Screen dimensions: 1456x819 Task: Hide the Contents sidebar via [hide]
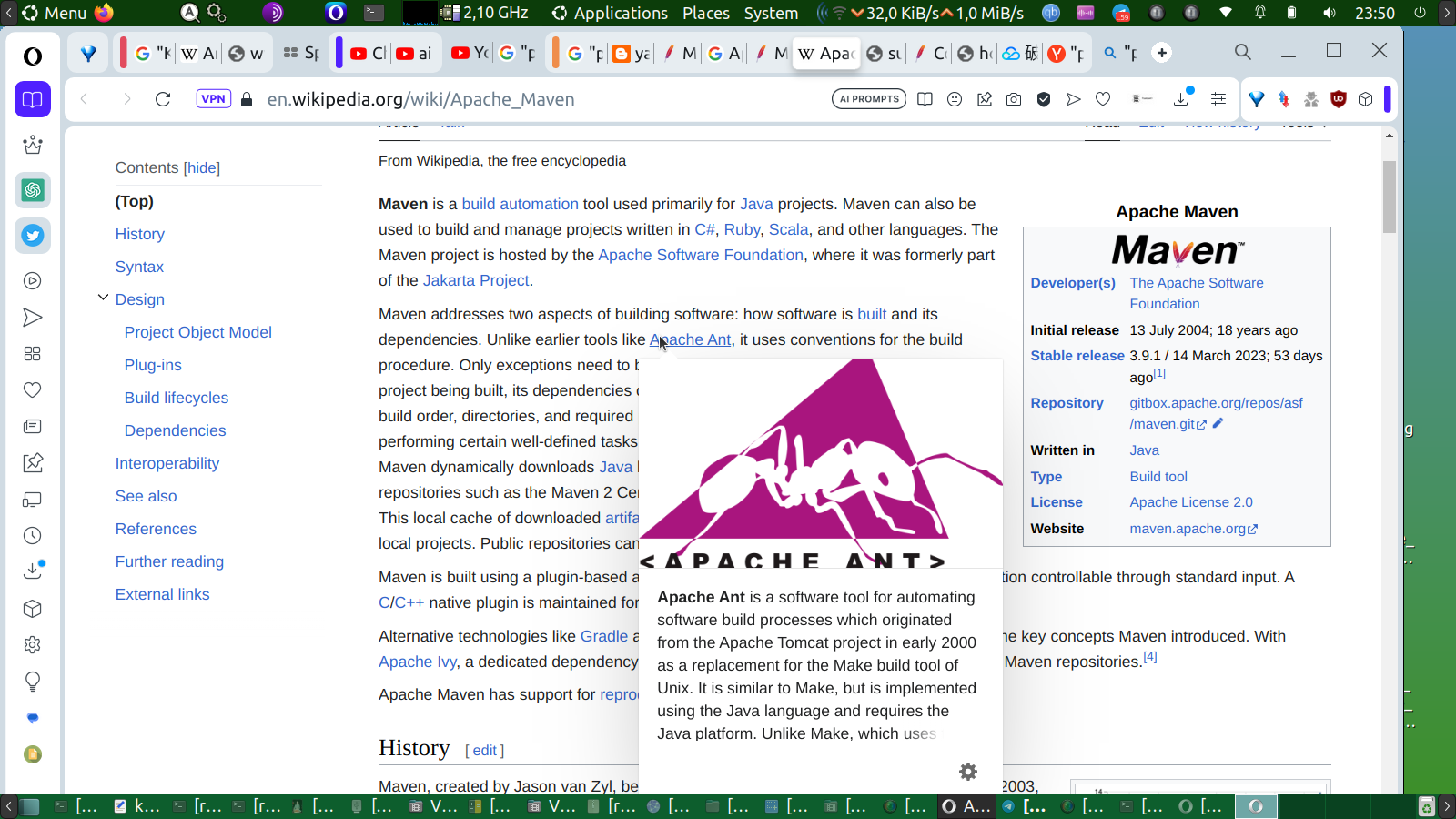[x=202, y=167]
